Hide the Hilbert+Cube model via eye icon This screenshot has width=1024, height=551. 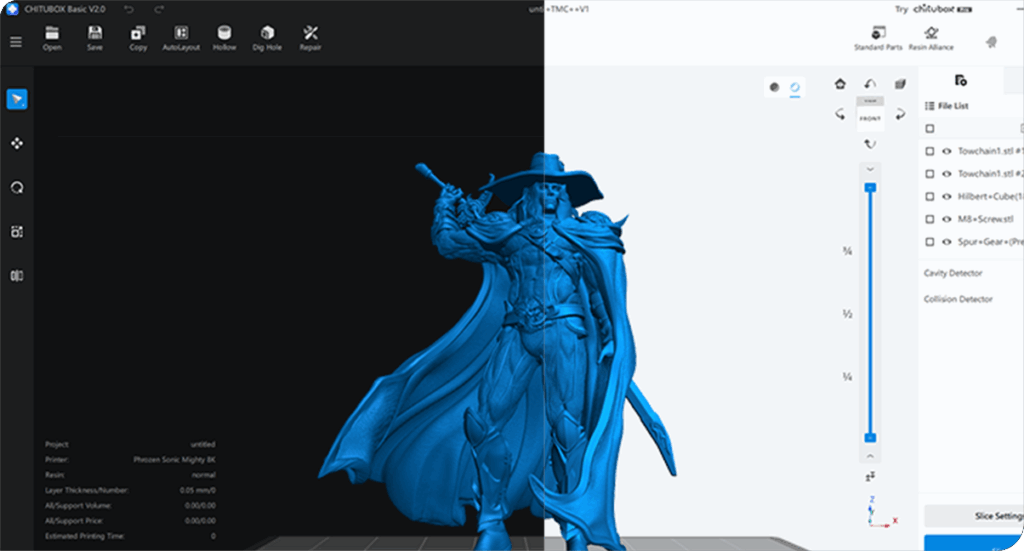(946, 197)
